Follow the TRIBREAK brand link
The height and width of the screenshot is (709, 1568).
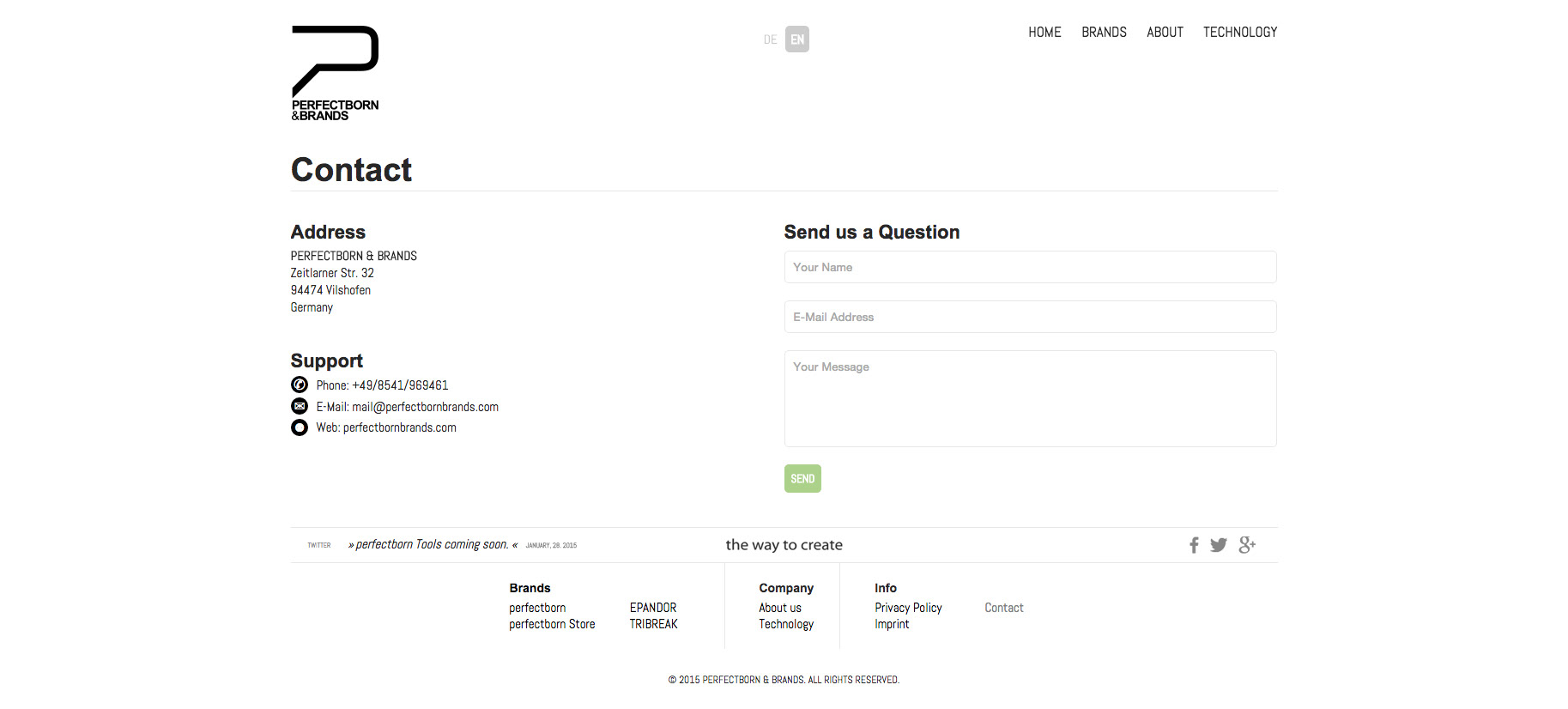click(x=653, y=624)
